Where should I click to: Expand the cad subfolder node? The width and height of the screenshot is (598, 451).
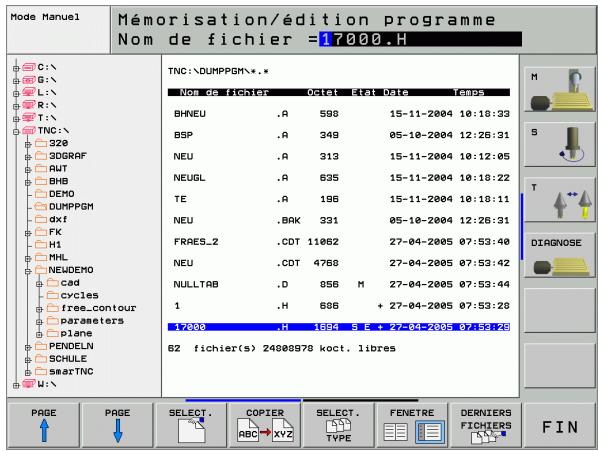click(x=39, y=284)
